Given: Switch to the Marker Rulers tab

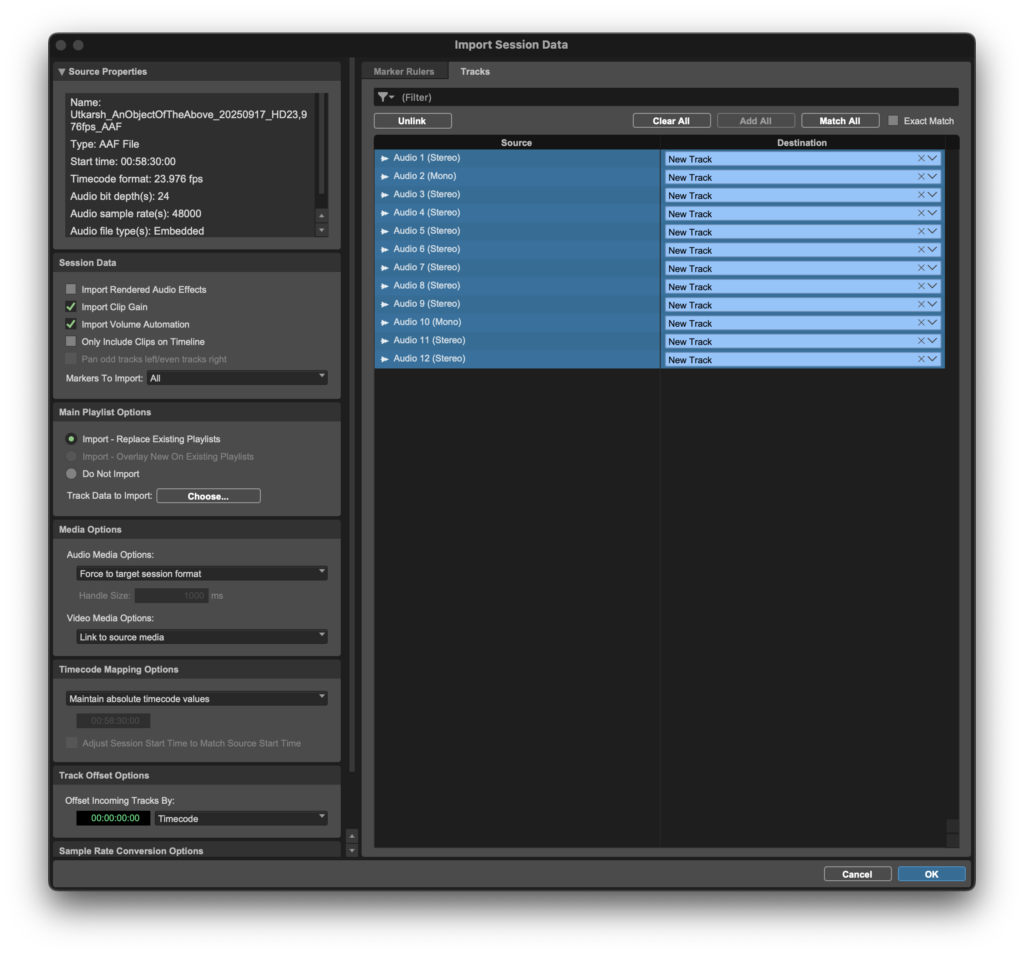Looking at the screenshot, I should [x=404, y=72].
